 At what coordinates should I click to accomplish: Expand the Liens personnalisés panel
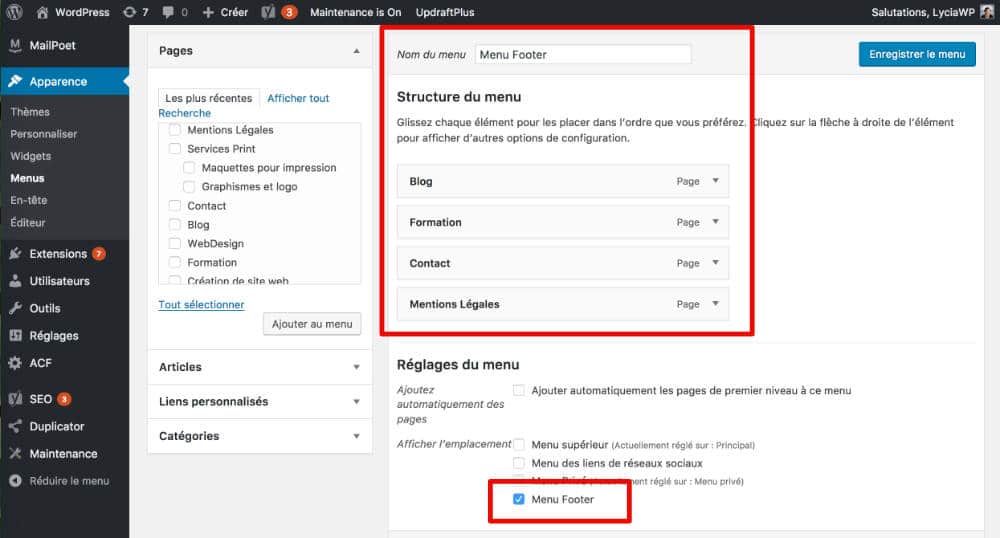[x=357, y=402]
